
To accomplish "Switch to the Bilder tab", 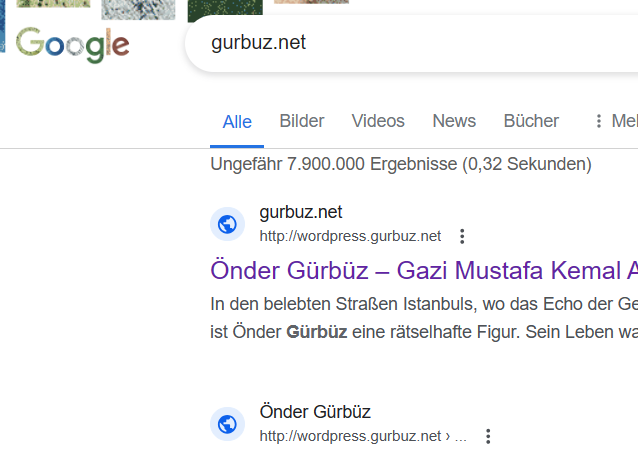I will (302, 121).
